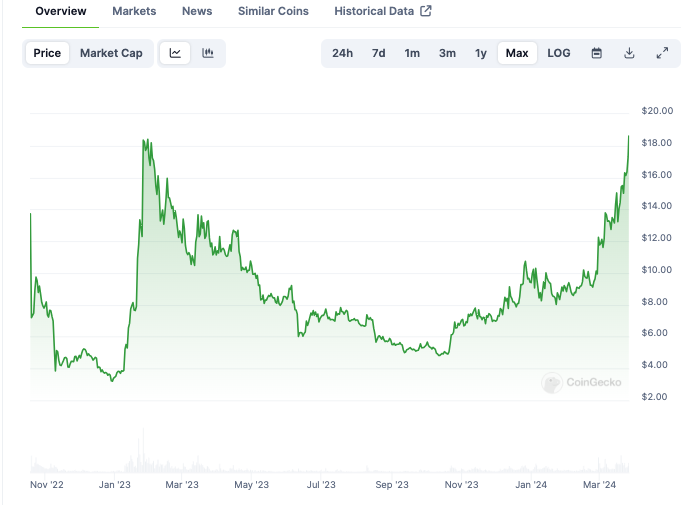The image size is (688, 505).
Task: Go to the News tab
Action: [197, 11]
